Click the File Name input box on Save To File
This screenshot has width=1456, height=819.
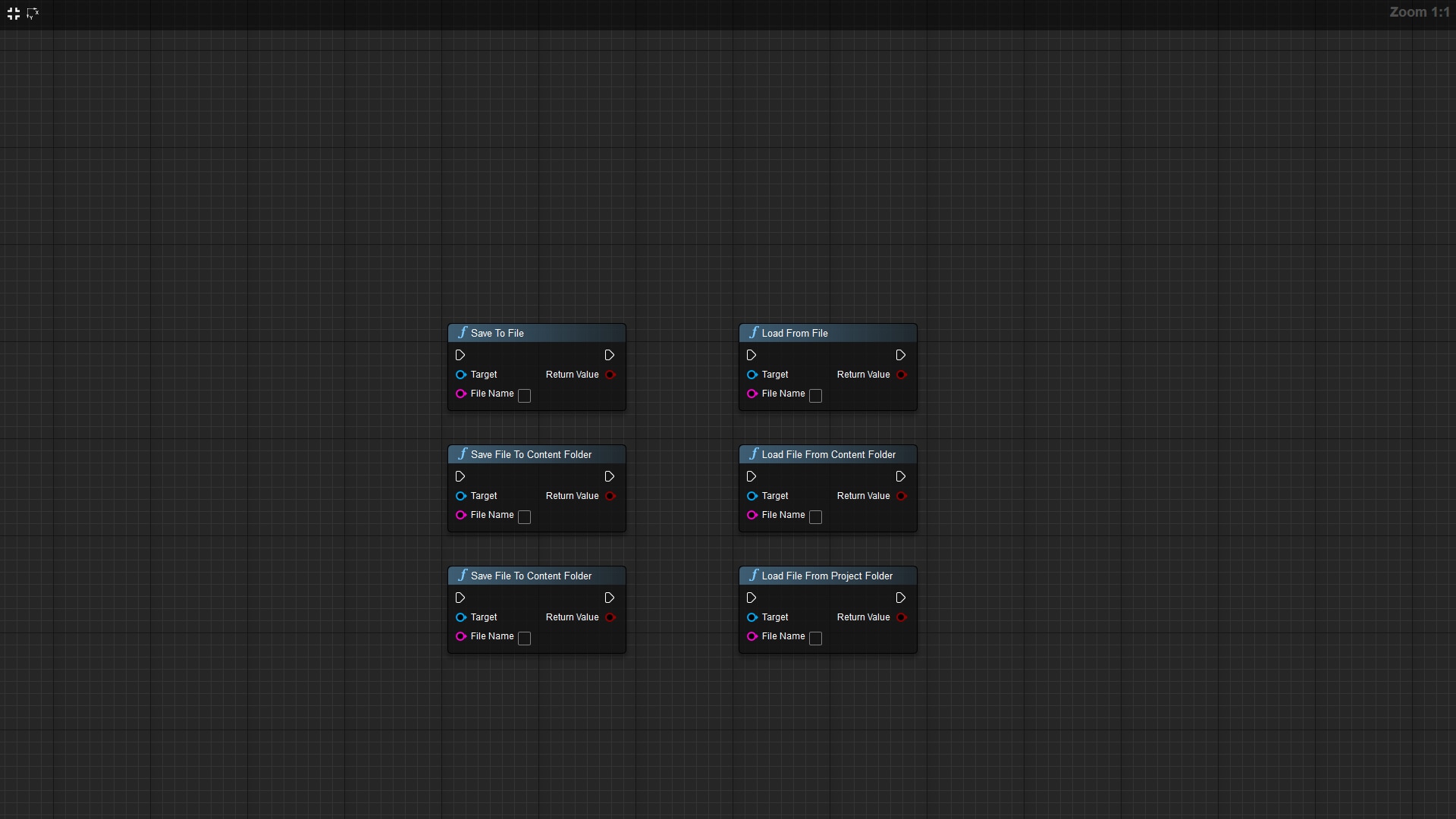pyautogui.click(x=524, y=396)
